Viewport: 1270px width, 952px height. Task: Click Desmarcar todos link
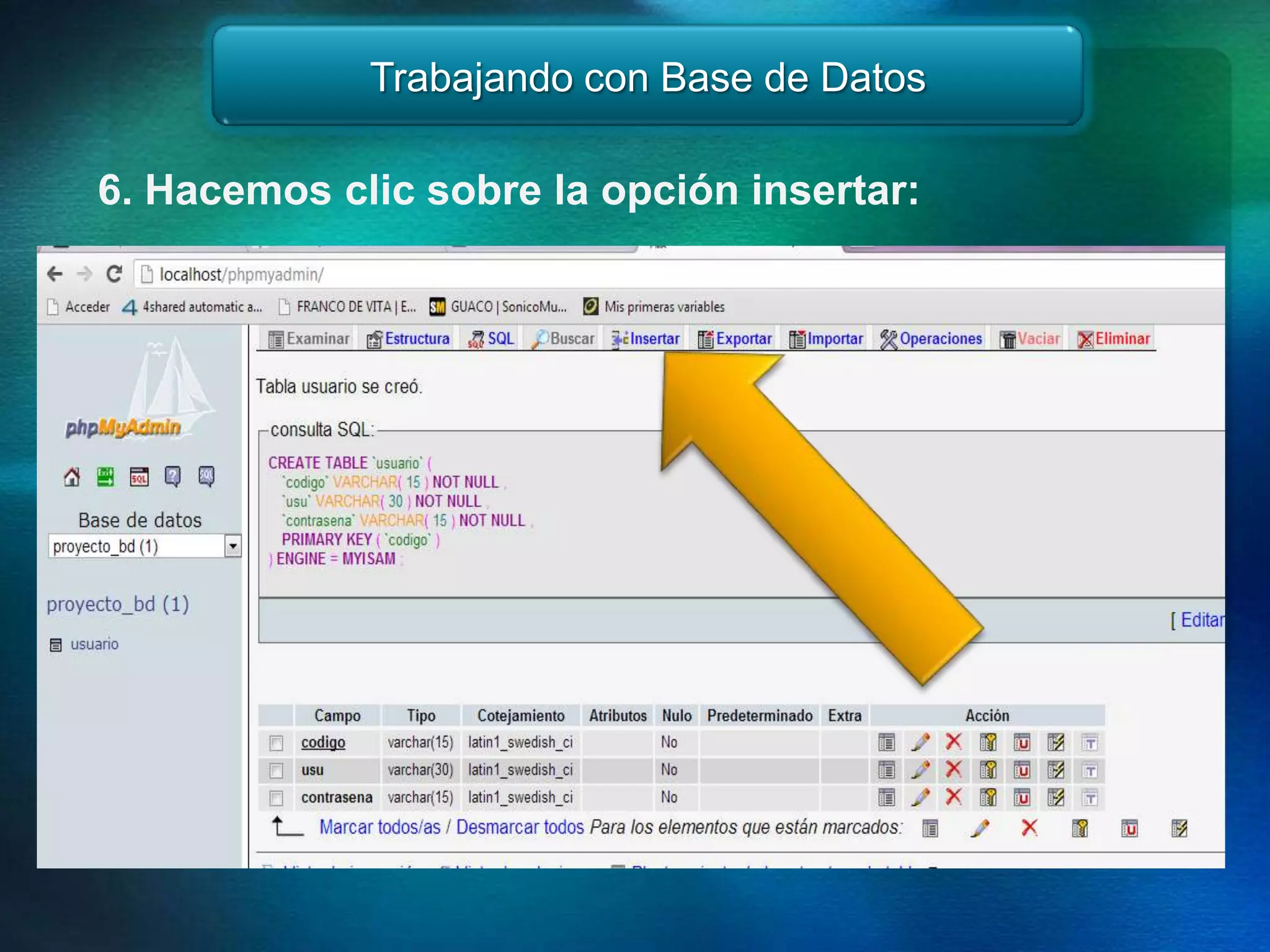520,827
